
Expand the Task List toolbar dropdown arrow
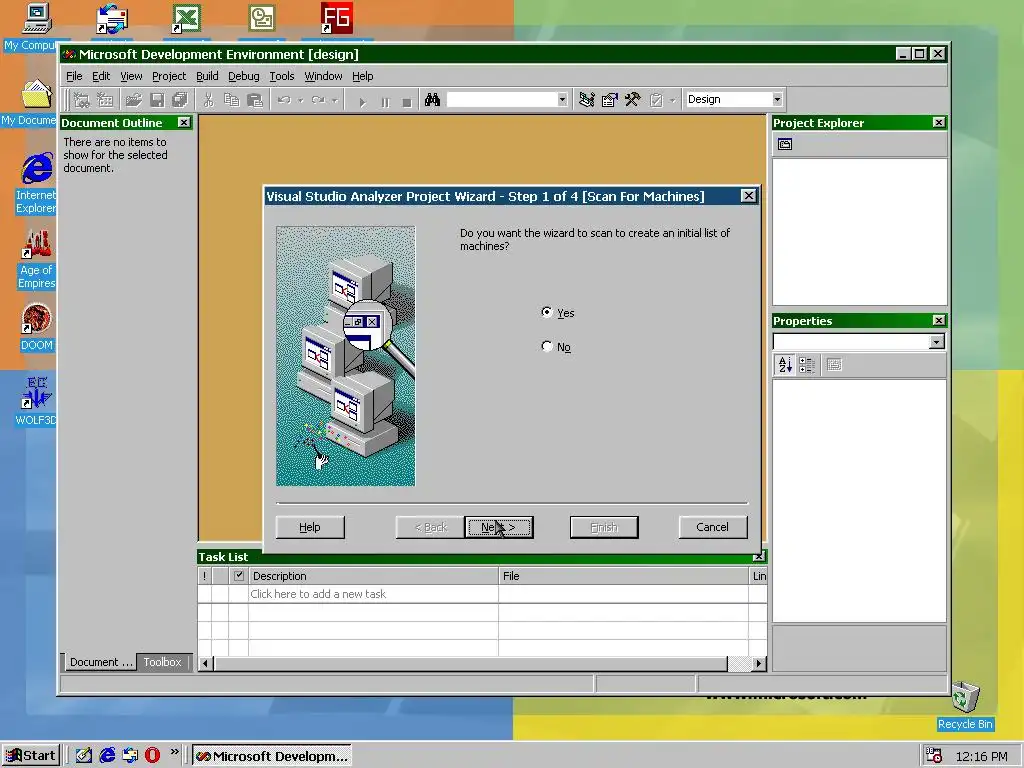(672, 101)
